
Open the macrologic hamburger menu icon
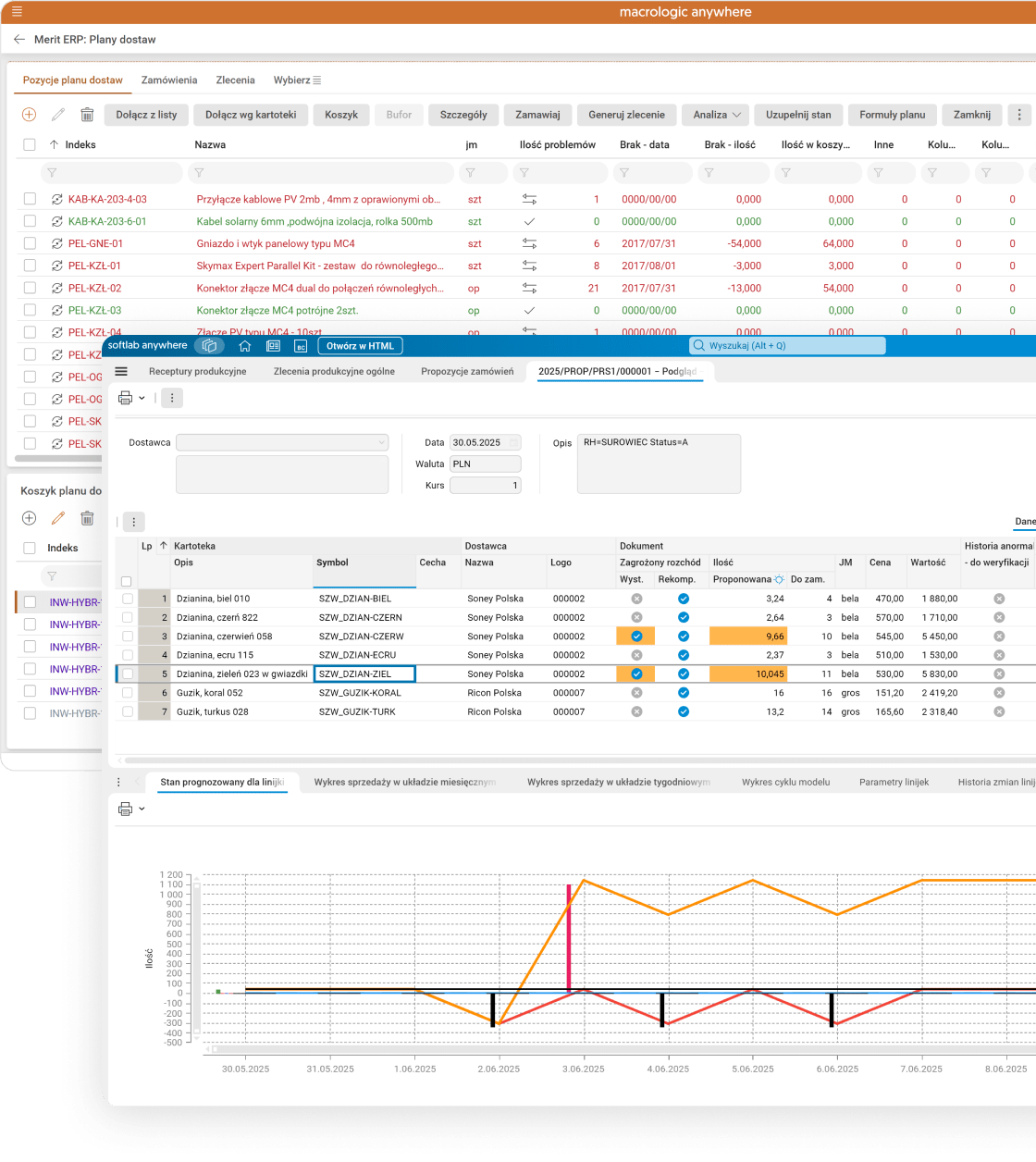pyautogui.click(x=17, y=12)
